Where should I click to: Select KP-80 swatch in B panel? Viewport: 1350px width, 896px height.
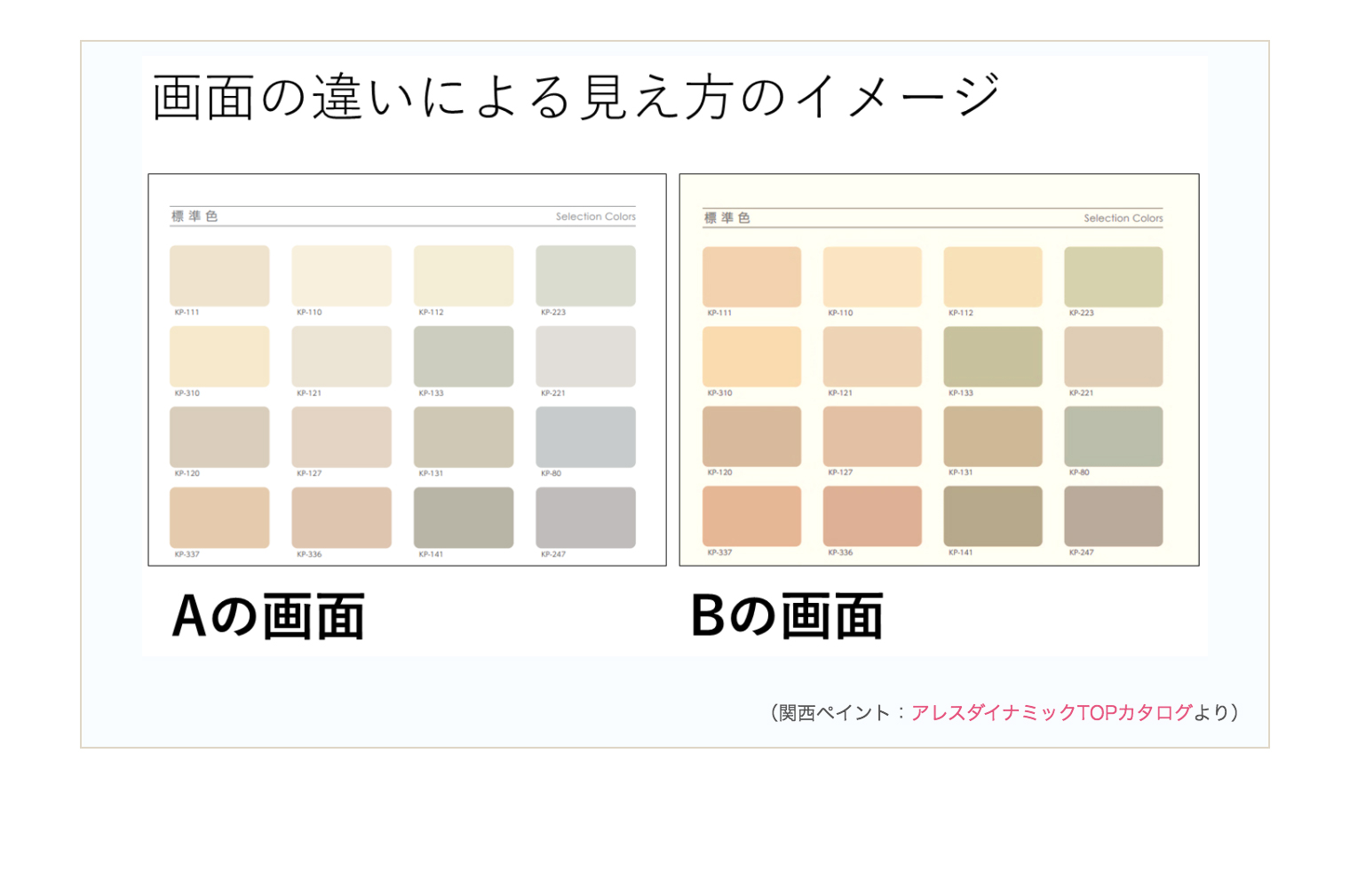[x=1113, y=436]
